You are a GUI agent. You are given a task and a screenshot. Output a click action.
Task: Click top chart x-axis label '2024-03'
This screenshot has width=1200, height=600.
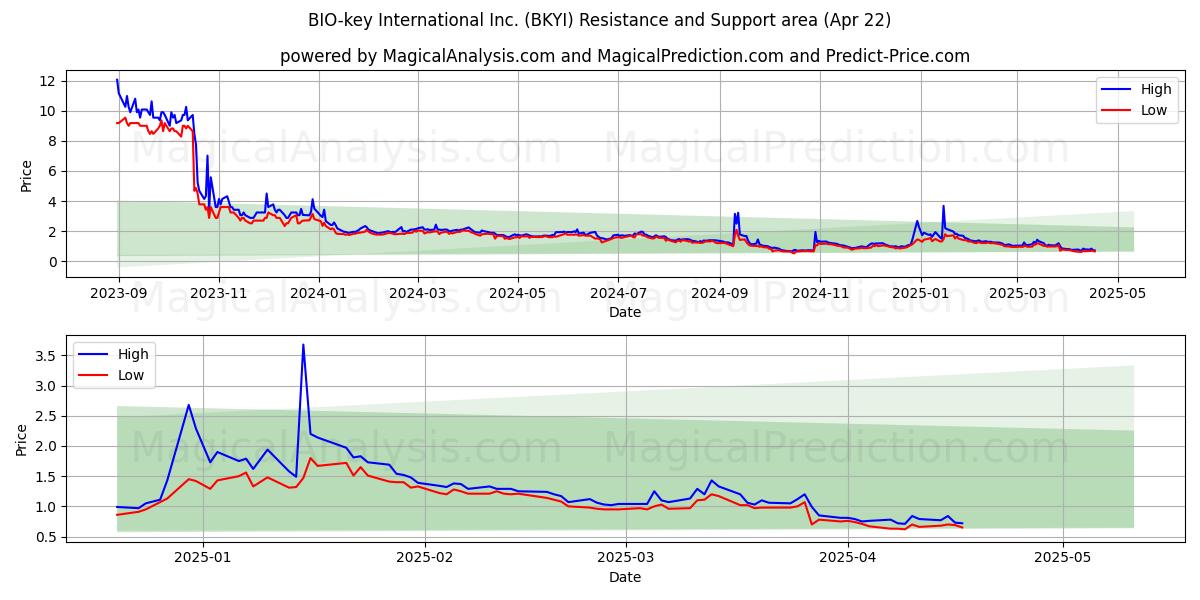pos(416,294)
